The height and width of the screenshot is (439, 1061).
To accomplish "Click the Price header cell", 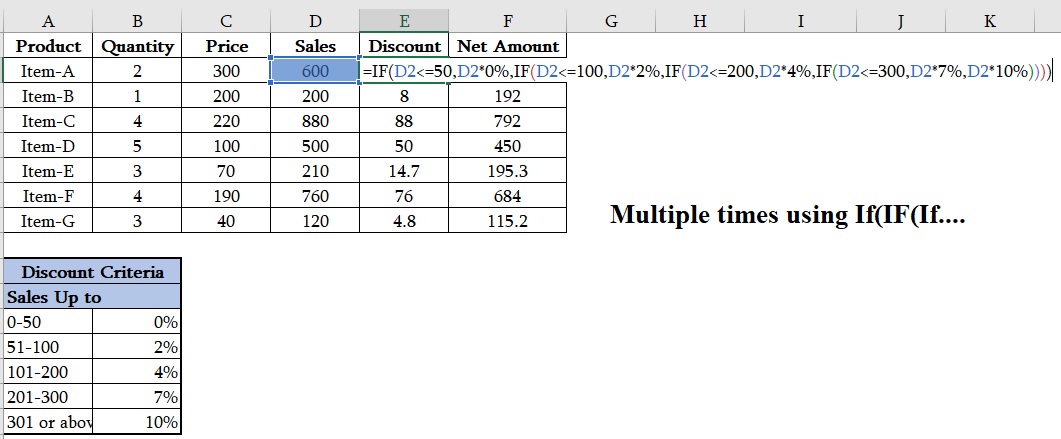I will pyautogui.click(x=226, y=46).
